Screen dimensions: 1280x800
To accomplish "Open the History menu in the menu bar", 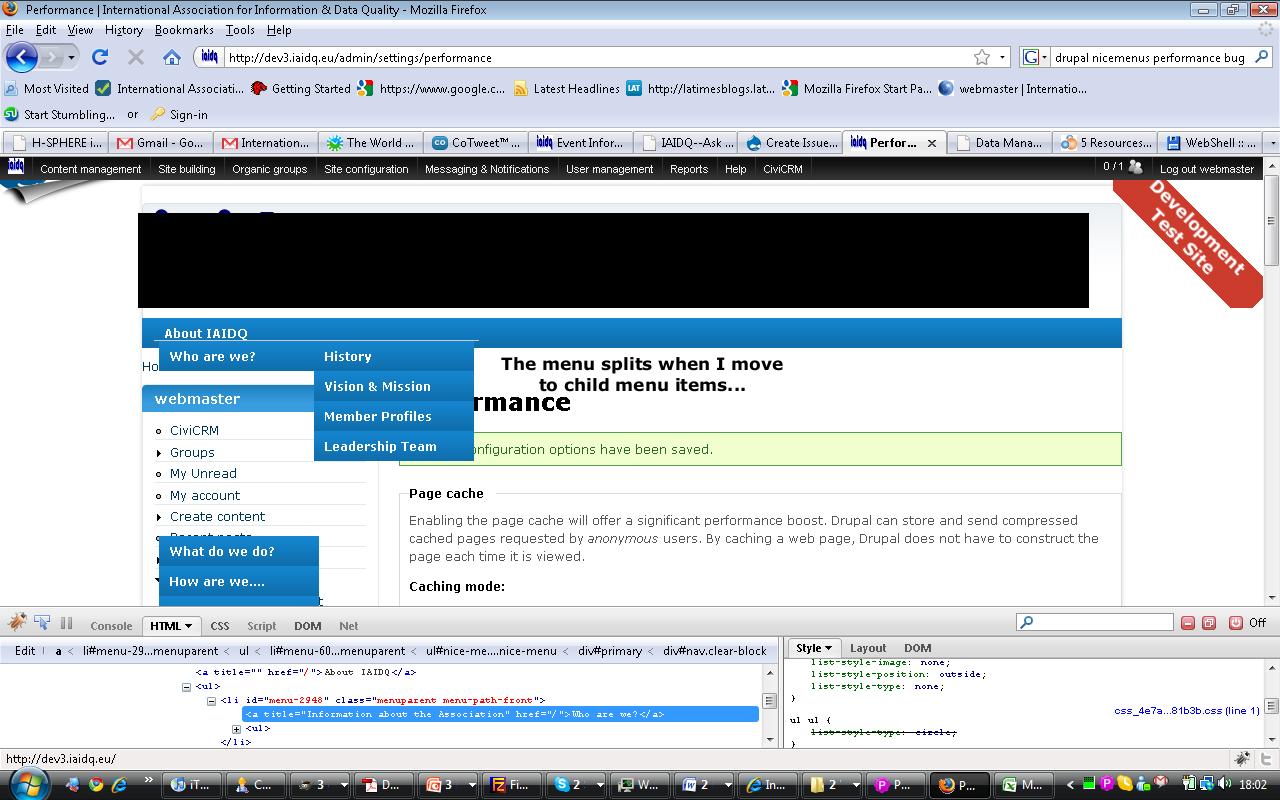I will (124, 30).
